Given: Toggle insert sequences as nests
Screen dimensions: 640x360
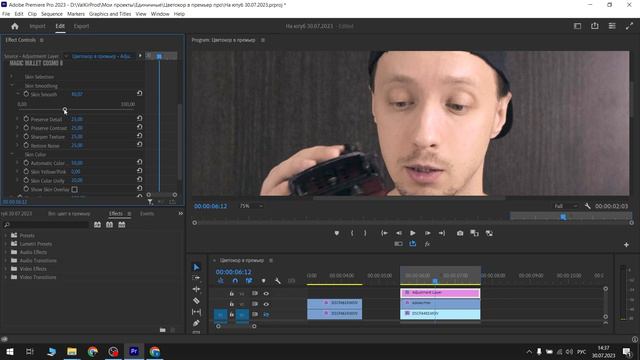Looking at the screenshot, I should [220, 281].
